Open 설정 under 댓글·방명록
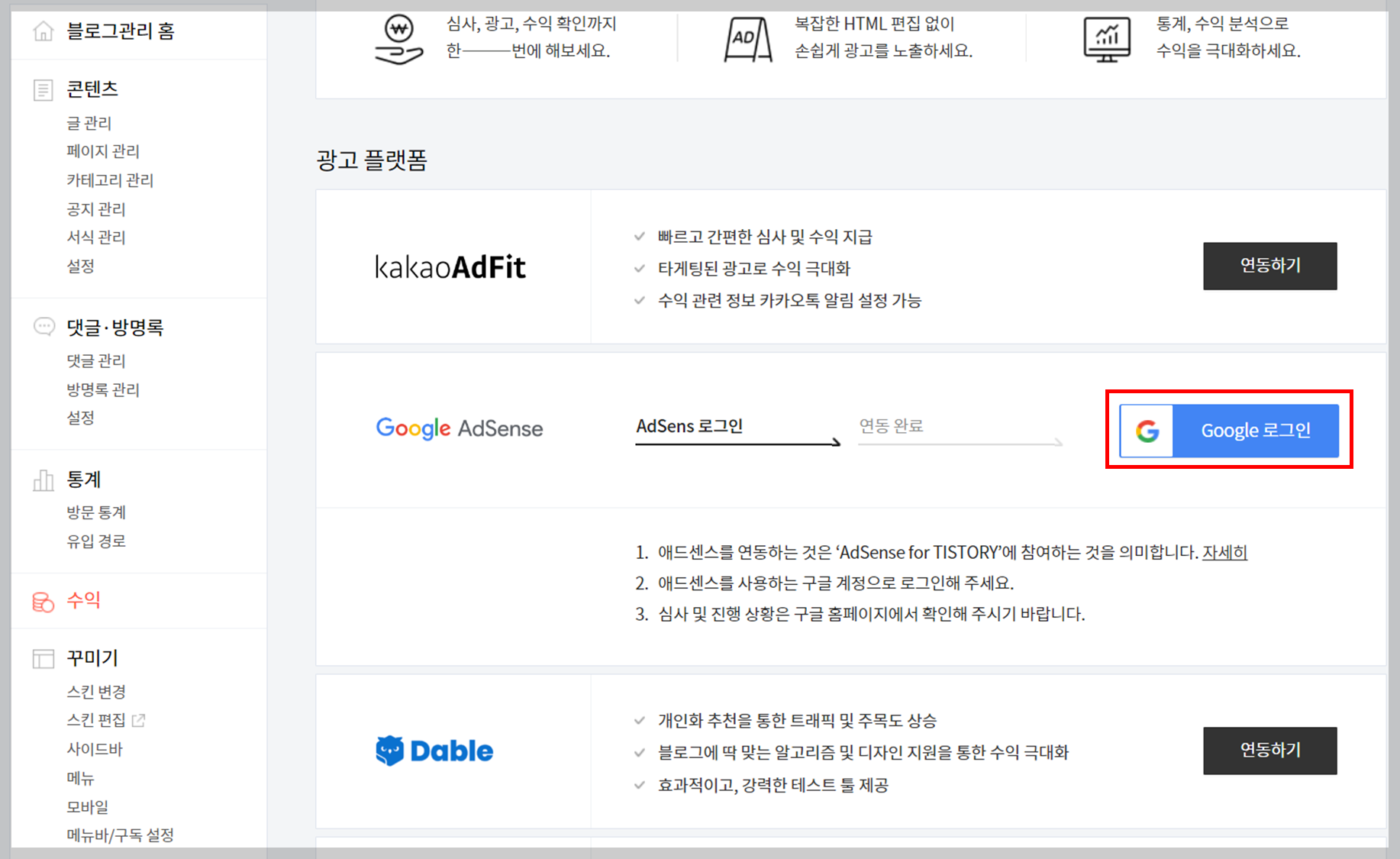 (80, 418)
